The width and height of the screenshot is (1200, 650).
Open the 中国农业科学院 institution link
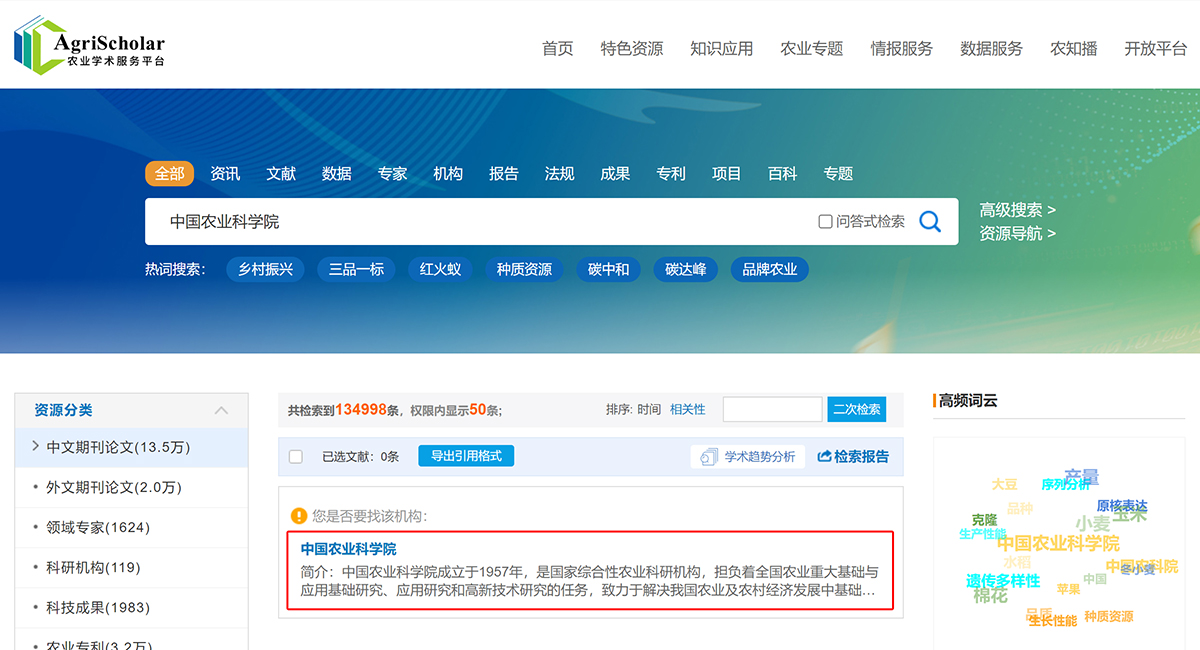[349, 549]
